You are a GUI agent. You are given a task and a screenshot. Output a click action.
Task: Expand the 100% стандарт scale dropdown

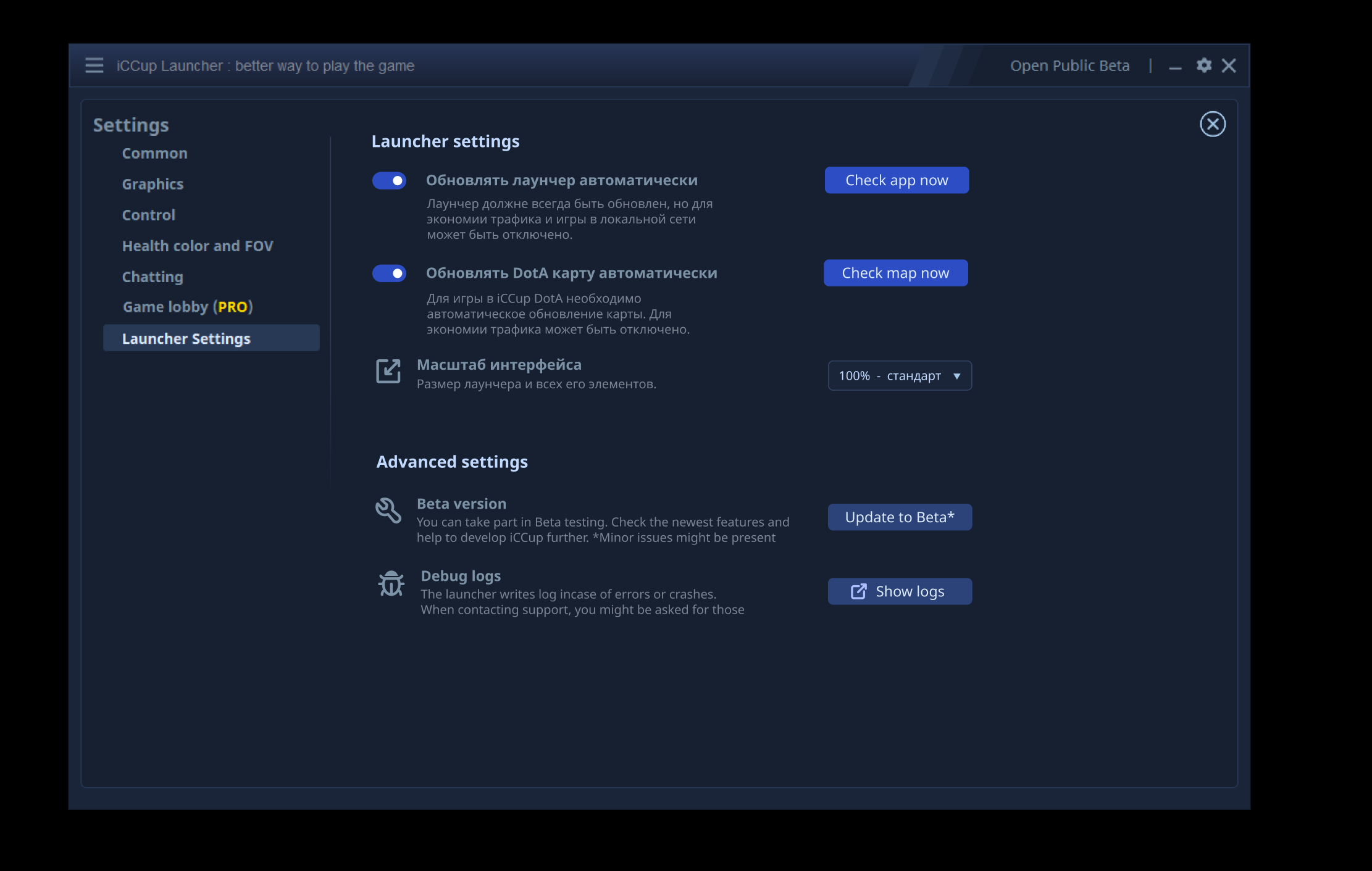[899, 376]
